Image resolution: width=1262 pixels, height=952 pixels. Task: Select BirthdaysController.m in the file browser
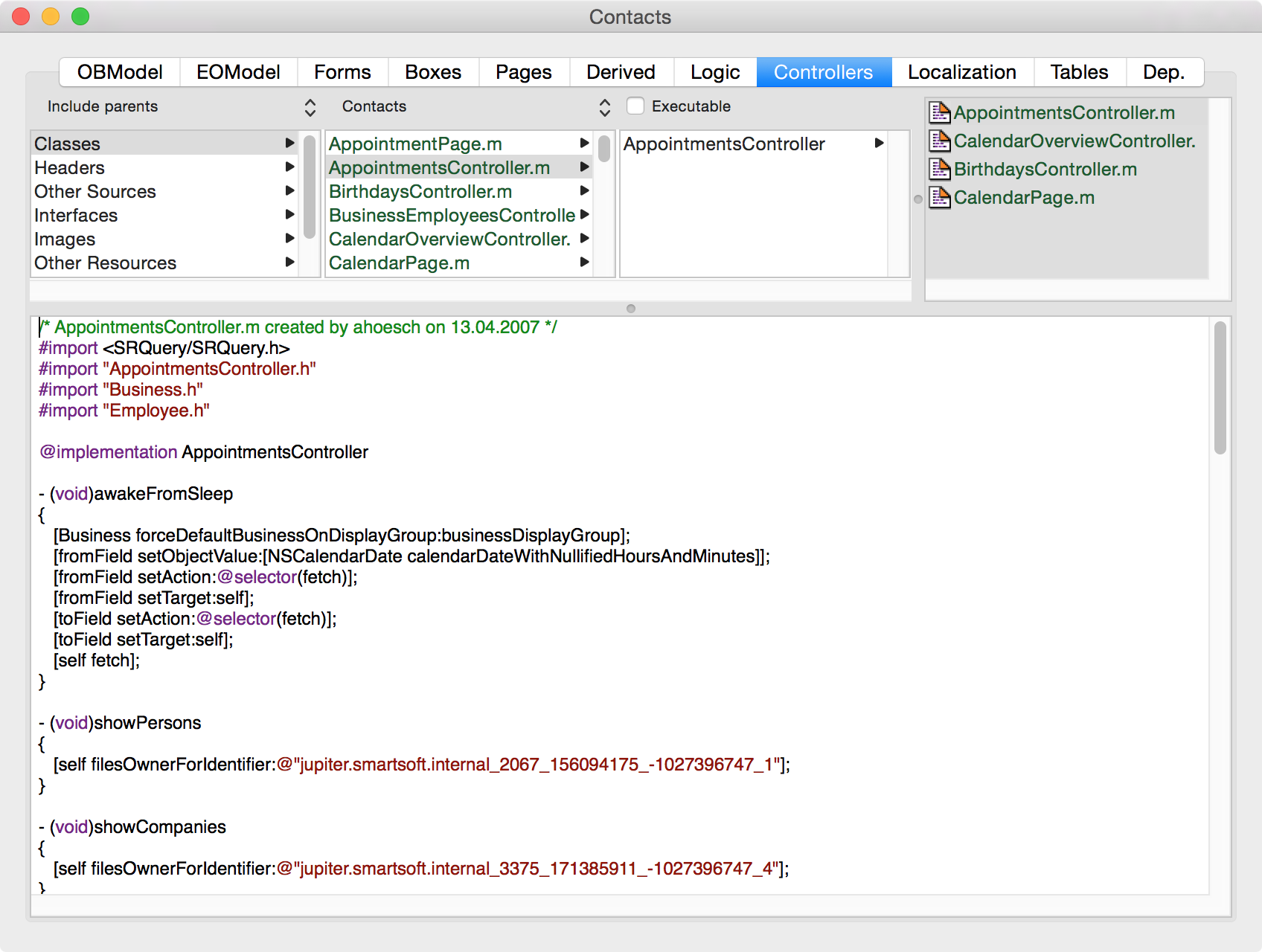[420, 191]
